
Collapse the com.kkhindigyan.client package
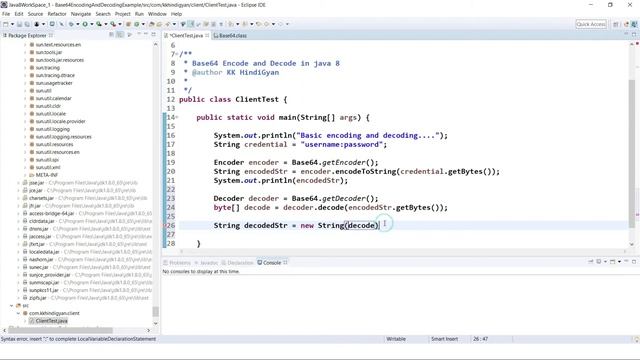18,313
